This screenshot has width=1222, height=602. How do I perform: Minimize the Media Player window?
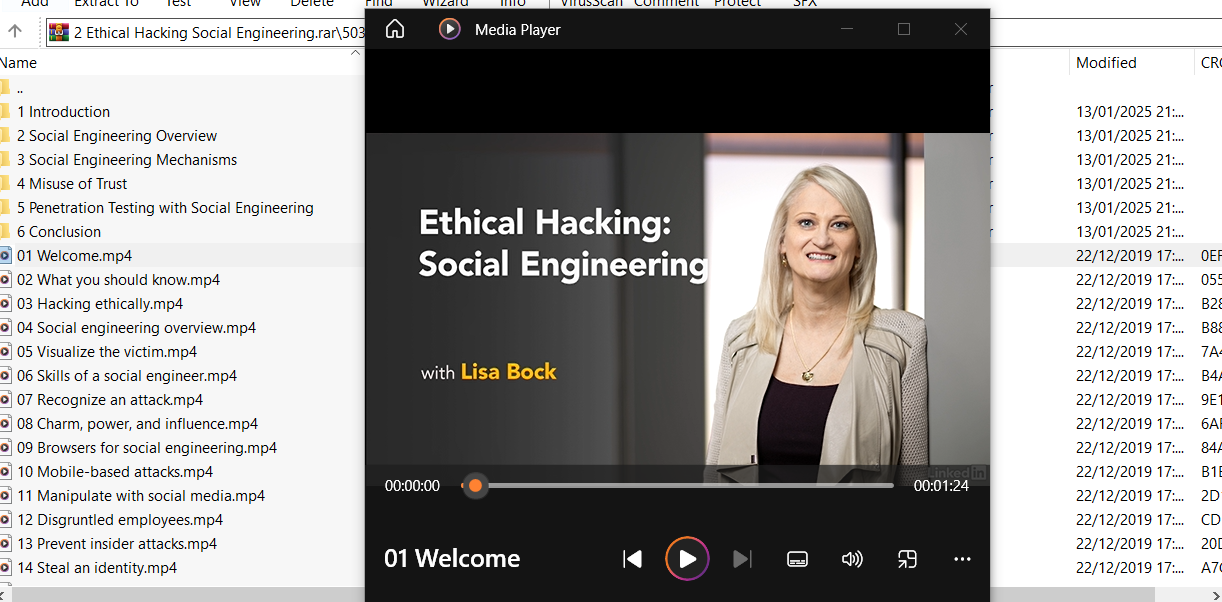click(847, 29)
